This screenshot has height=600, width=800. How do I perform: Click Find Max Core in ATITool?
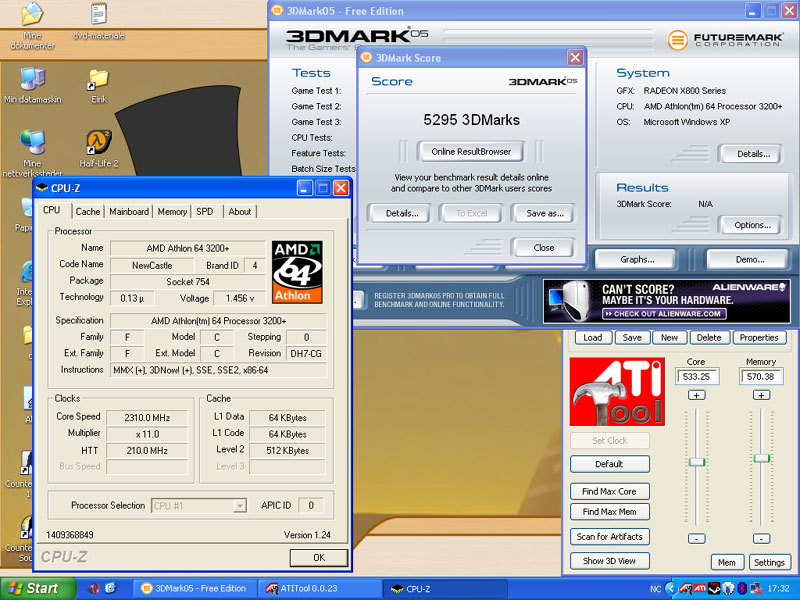click(609, 492)
